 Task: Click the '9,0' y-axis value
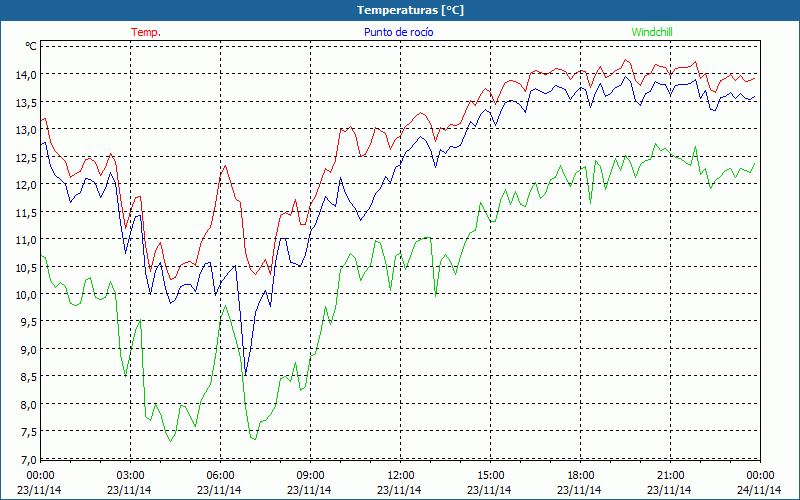(x=28, y=349)
